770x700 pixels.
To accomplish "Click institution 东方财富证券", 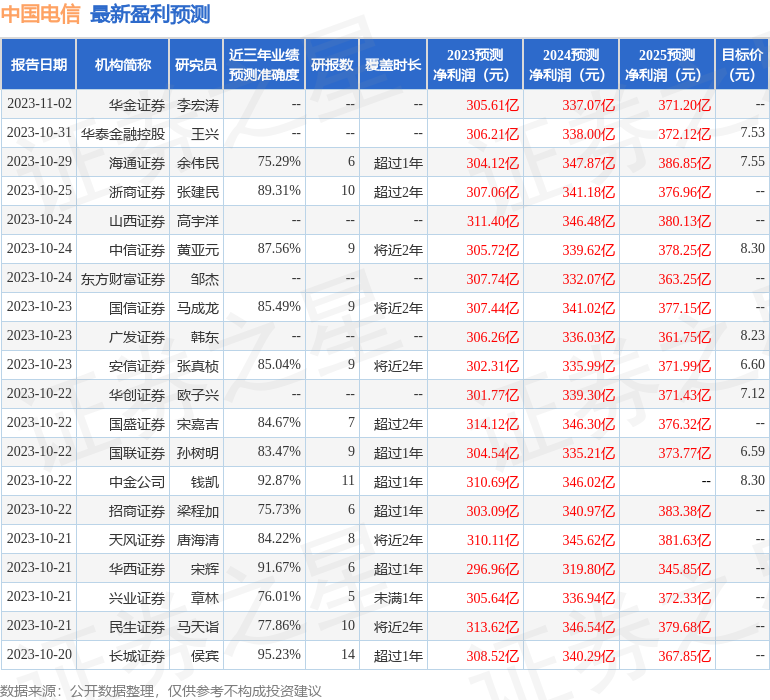I will (x=123, y=279).
